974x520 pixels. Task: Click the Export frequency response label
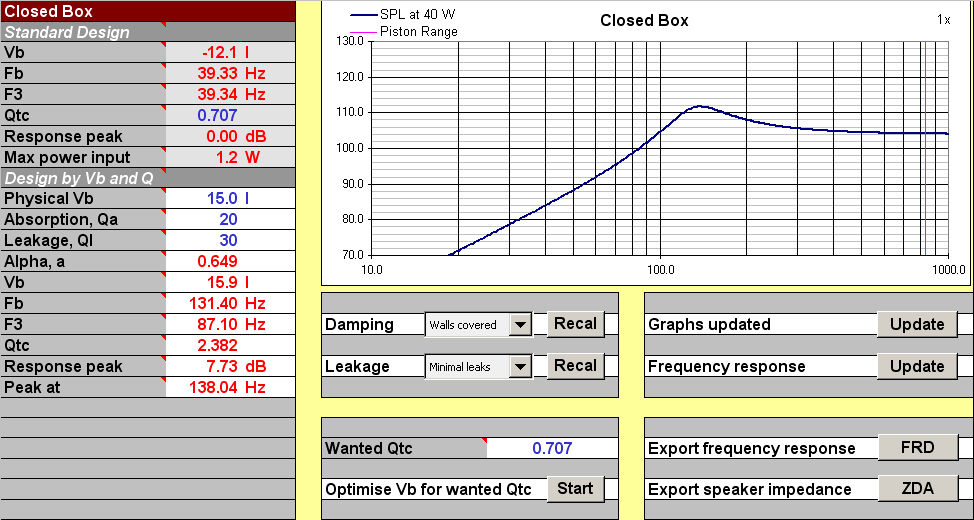click(752, 448)
